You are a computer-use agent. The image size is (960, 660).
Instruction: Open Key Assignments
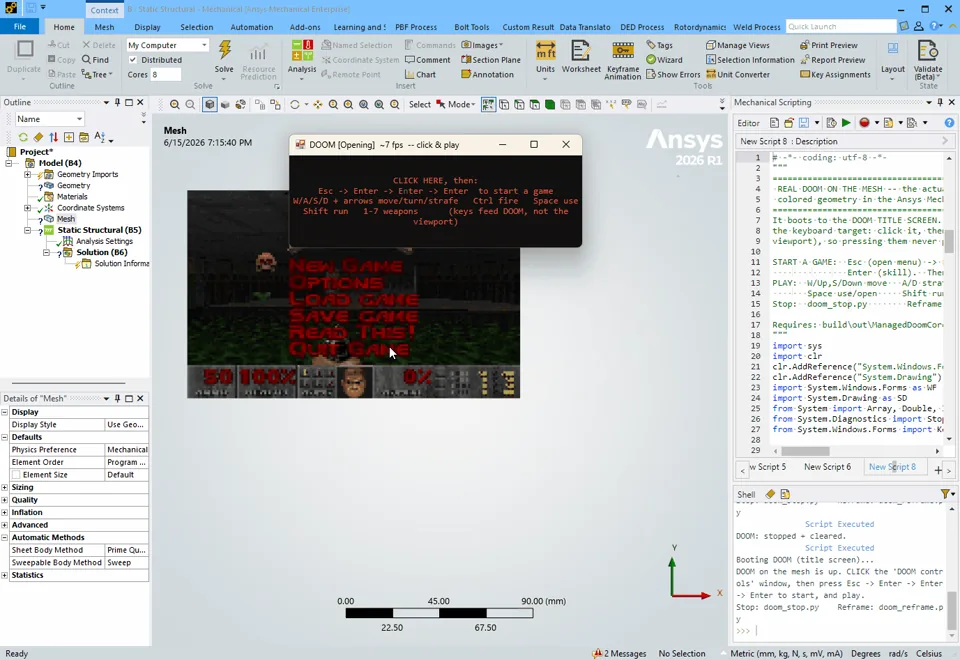(x=835, y=75)
